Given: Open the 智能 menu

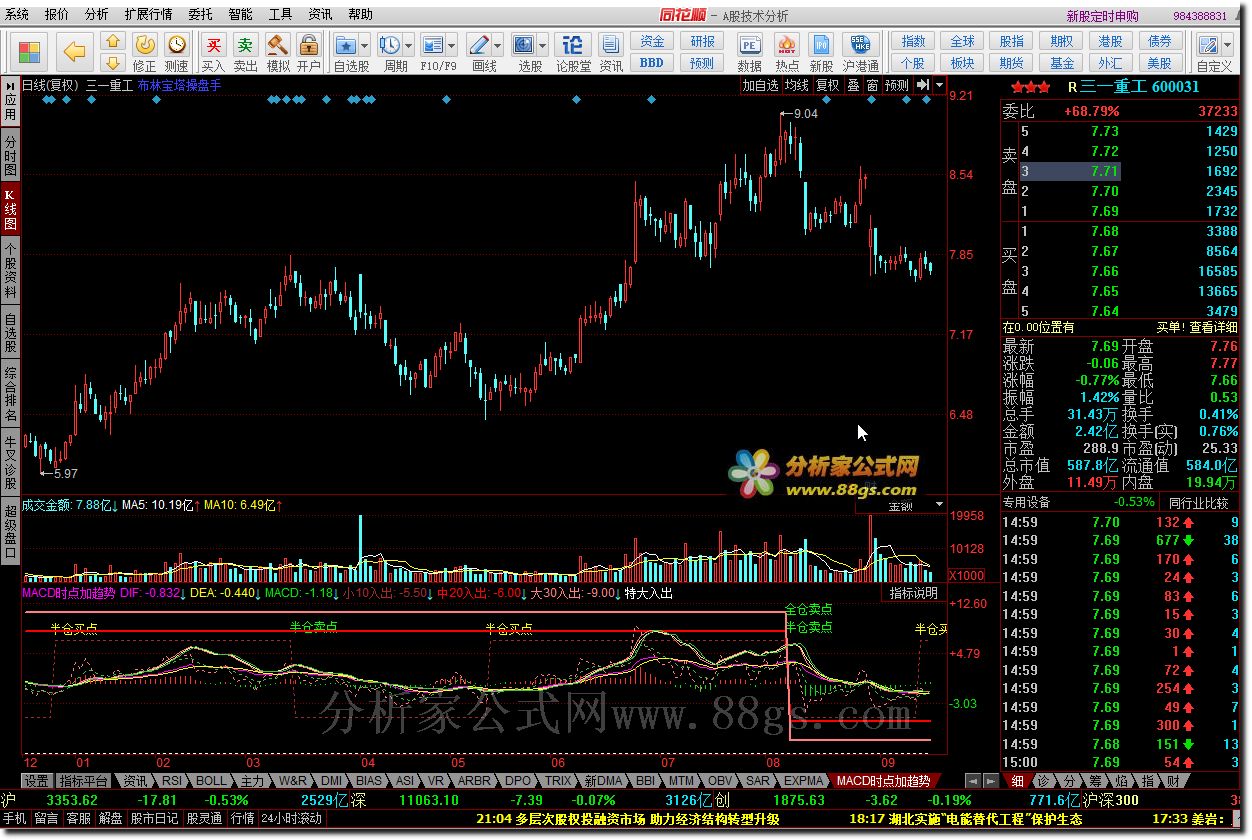Looking at the screenshot, I should click(240, 15).
